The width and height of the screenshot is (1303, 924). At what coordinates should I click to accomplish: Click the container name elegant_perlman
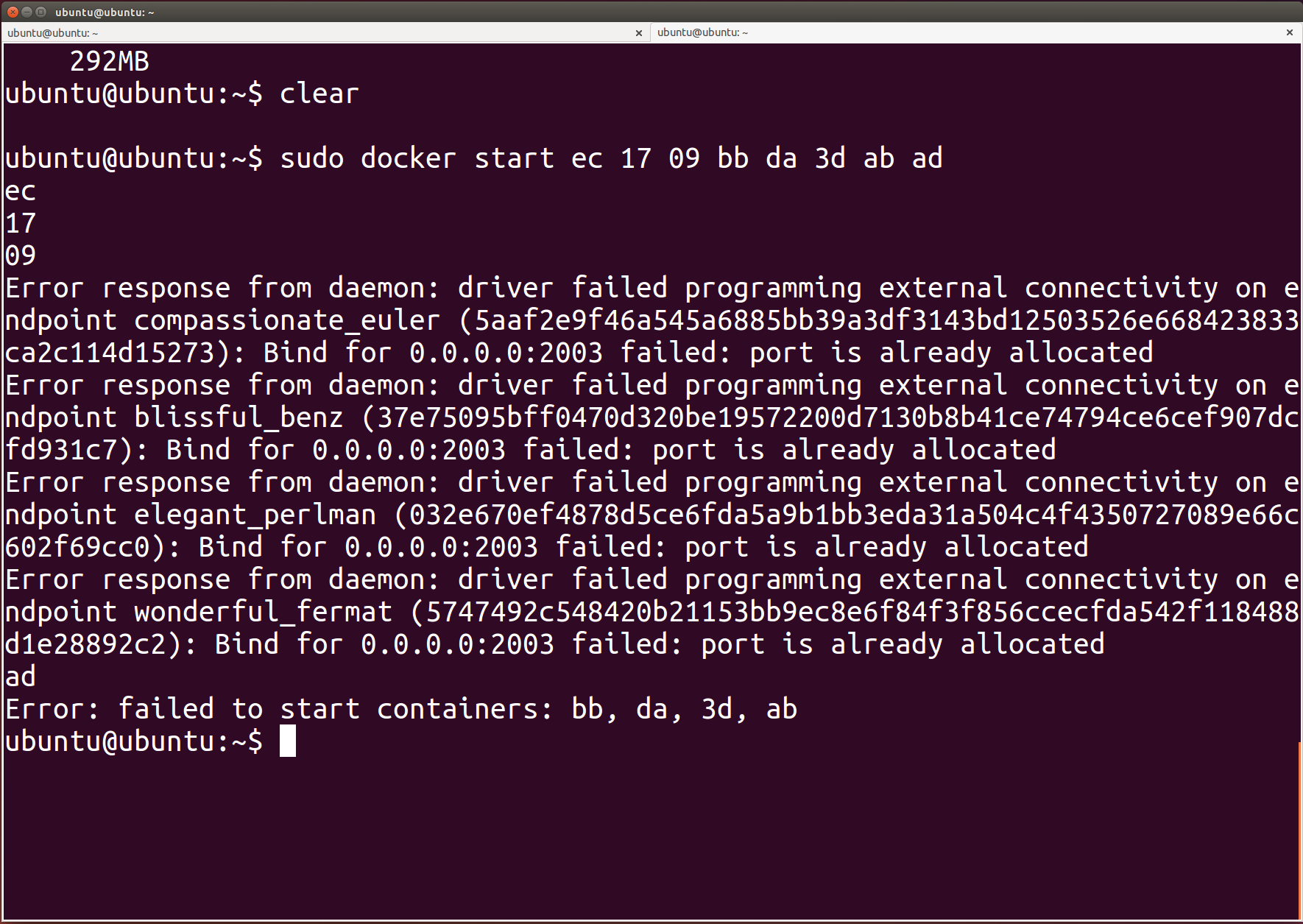pos(254,515)
